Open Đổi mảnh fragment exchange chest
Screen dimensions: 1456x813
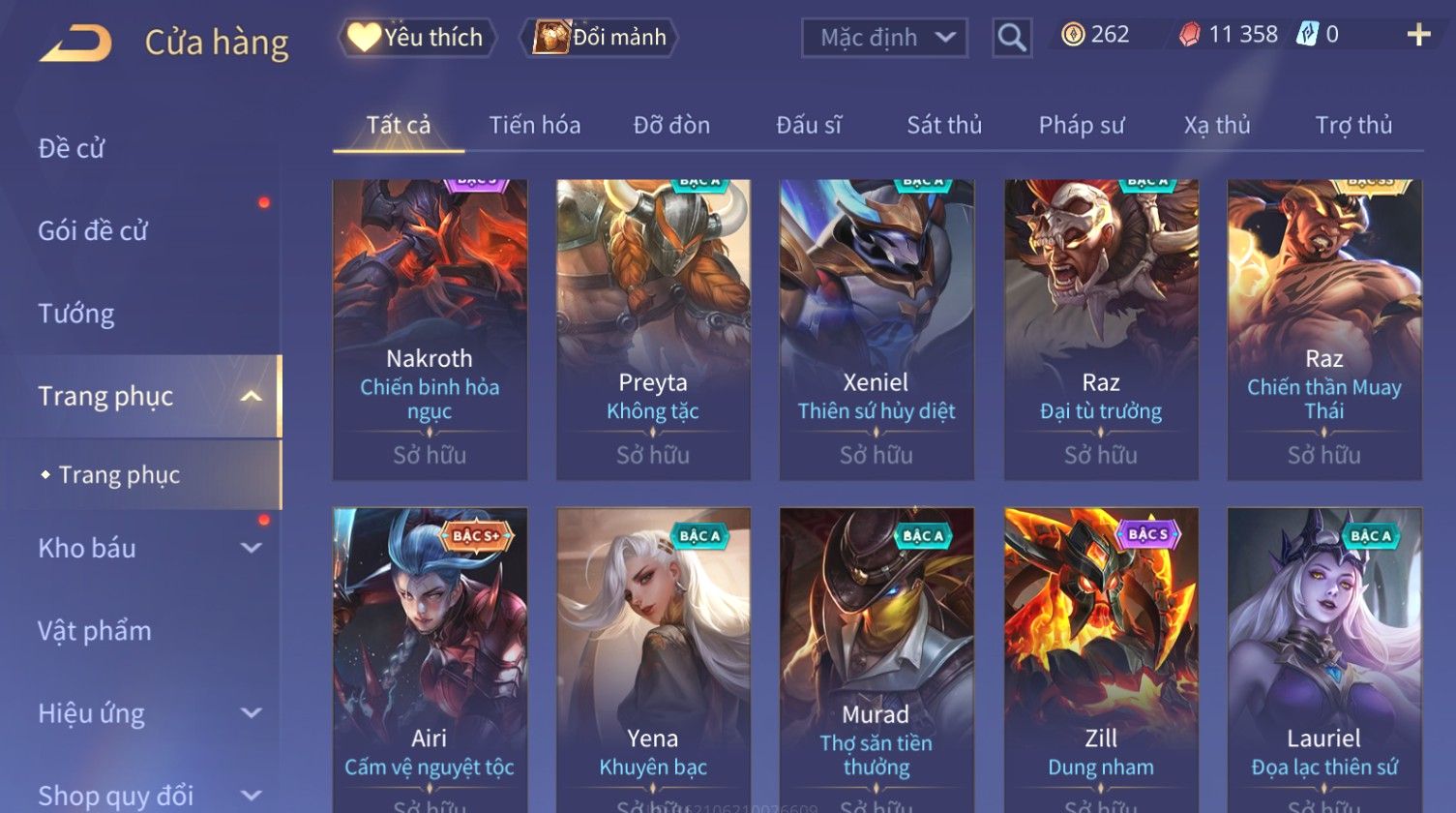pyautogui.click(x=600, y=38)
